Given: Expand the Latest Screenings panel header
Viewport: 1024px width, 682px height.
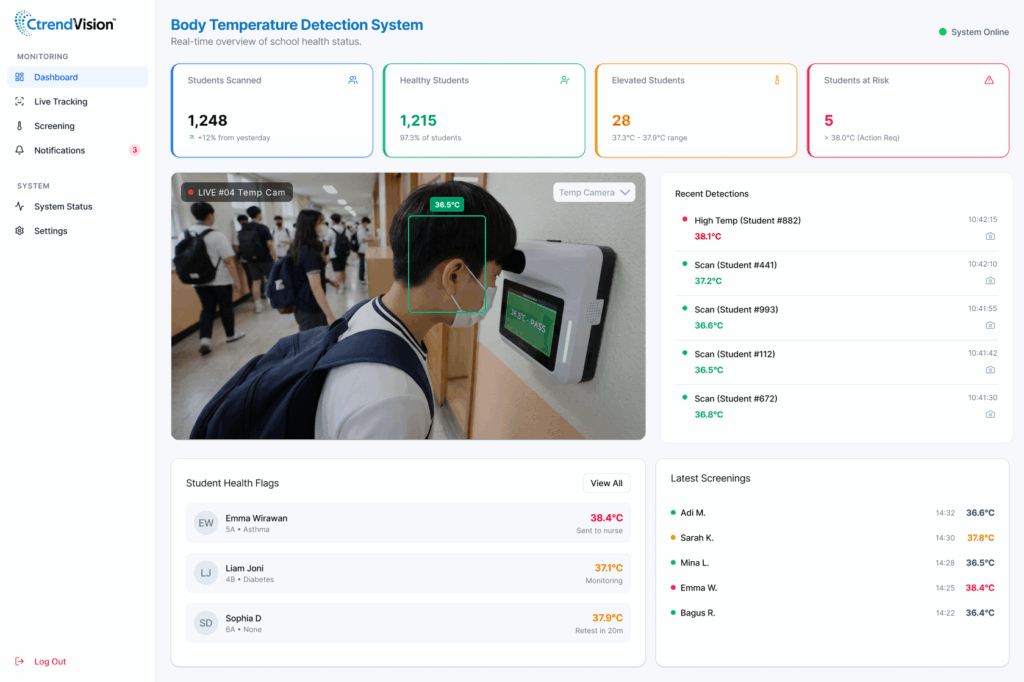Looking at the screenshot, I should tap(711, 478).
